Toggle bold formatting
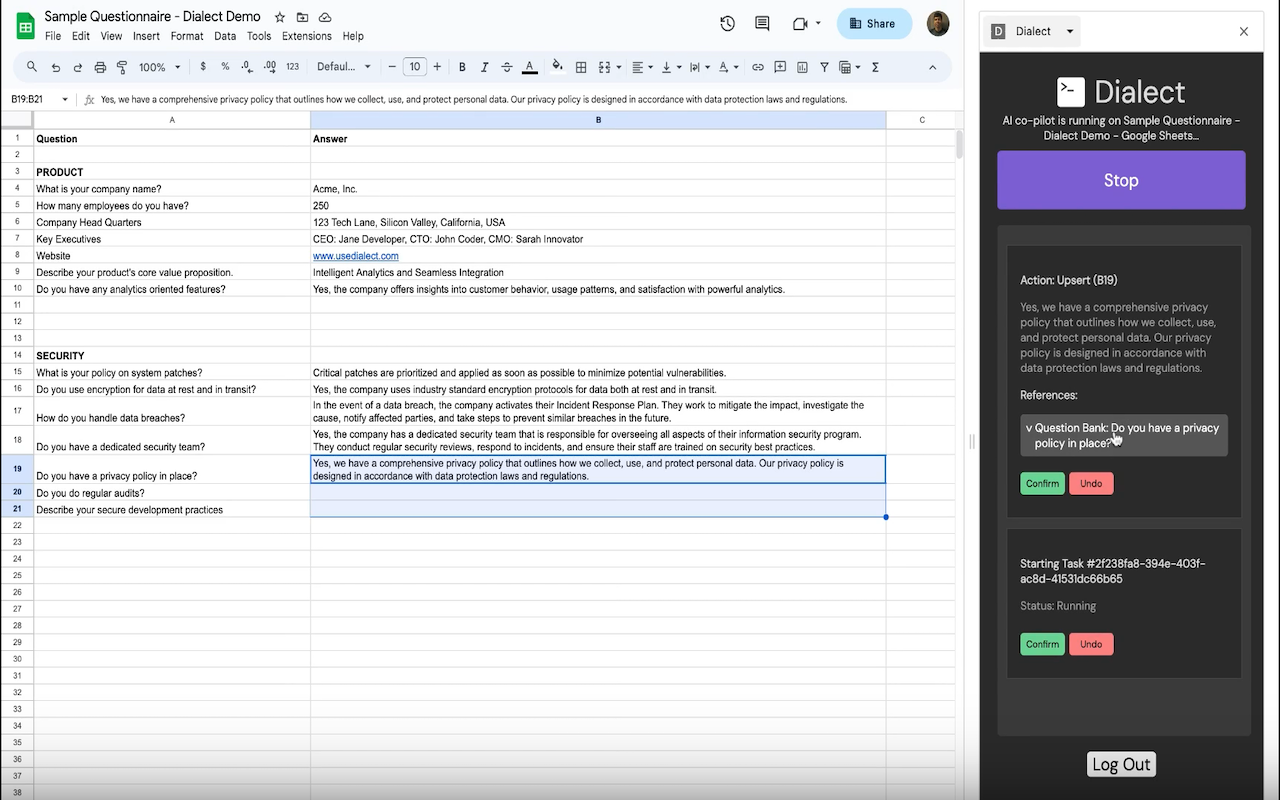Viewport: 1280px width, 800px height. 462,67
